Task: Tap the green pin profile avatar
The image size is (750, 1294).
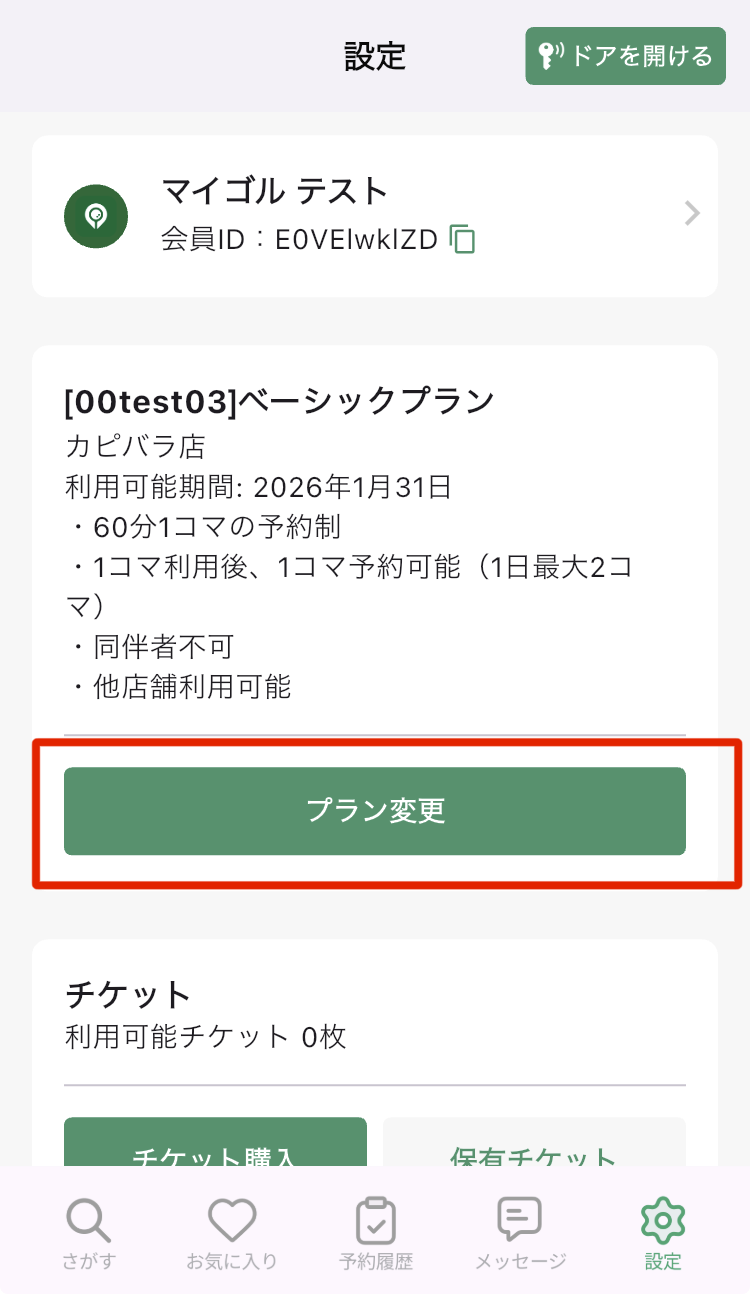Action: coord(96,216)
